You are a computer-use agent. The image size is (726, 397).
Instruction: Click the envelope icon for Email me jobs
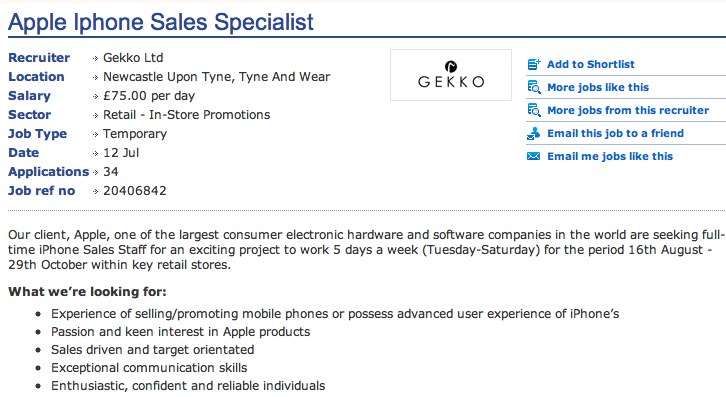tap(533, 156)
